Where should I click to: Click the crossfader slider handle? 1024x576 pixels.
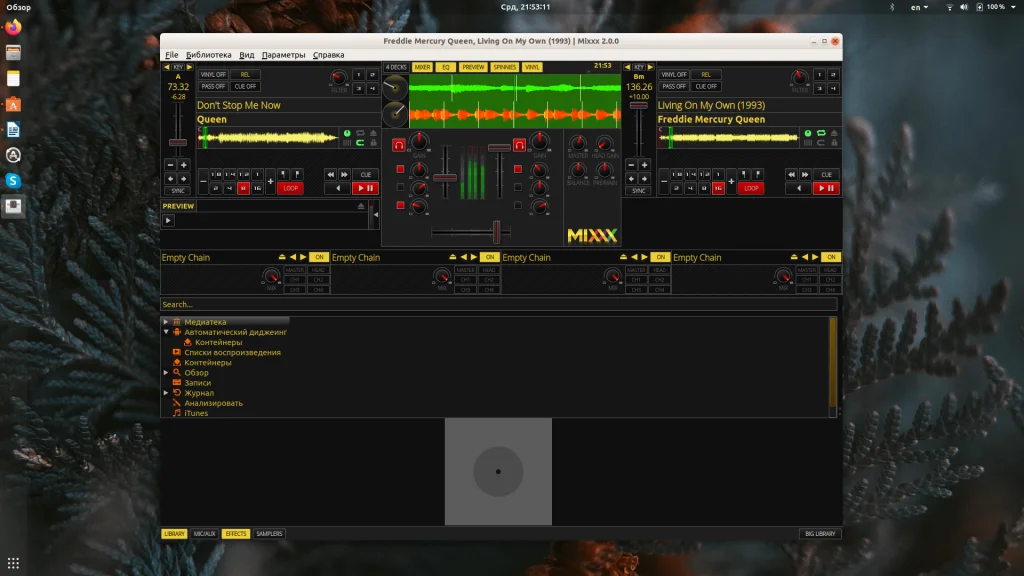tap(495, 231)
